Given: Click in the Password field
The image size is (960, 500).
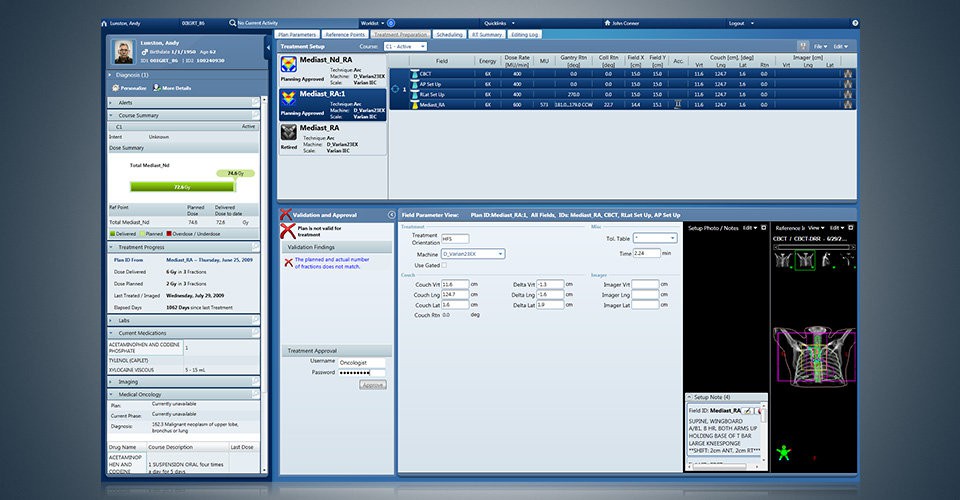Looking at the screenshot, I should tap(361, 372).
